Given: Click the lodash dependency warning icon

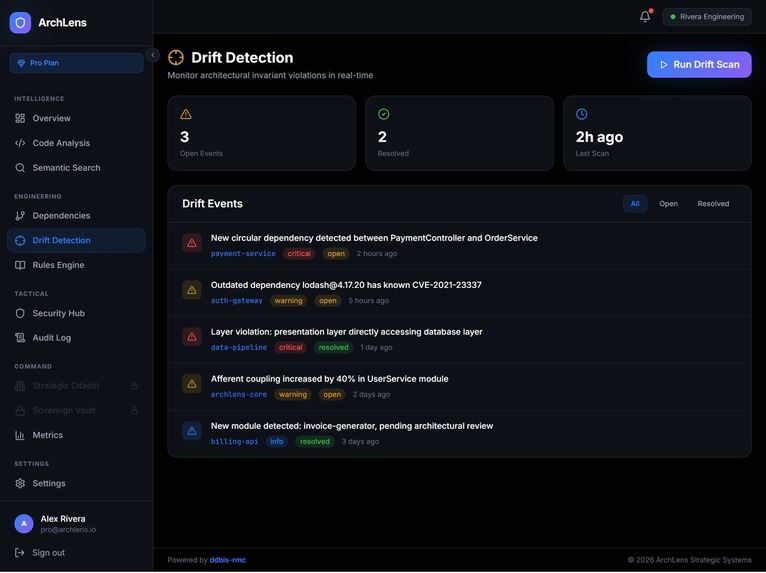Looking at the screenshot, I should coord(192,290).
